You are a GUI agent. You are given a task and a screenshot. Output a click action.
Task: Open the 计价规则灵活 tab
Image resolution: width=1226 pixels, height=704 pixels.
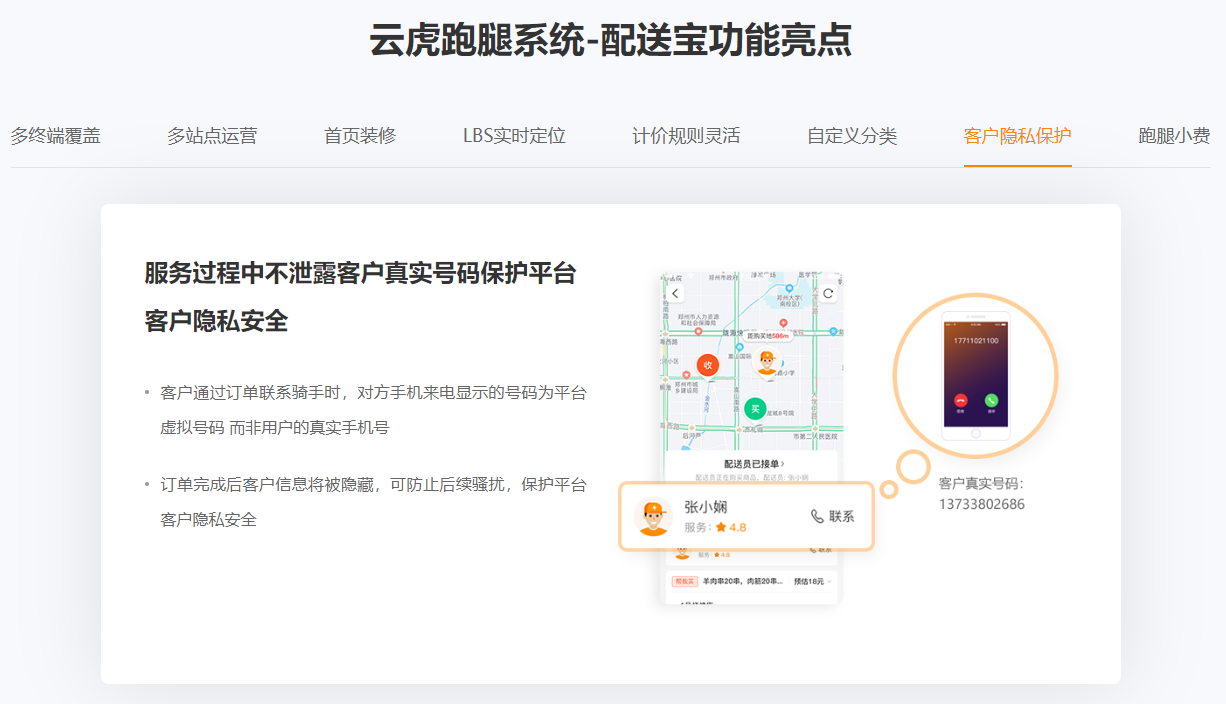(x=686, y=136)
